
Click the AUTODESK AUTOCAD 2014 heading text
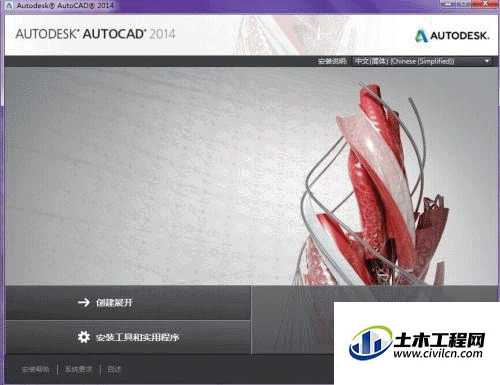[x=95, y=34]
